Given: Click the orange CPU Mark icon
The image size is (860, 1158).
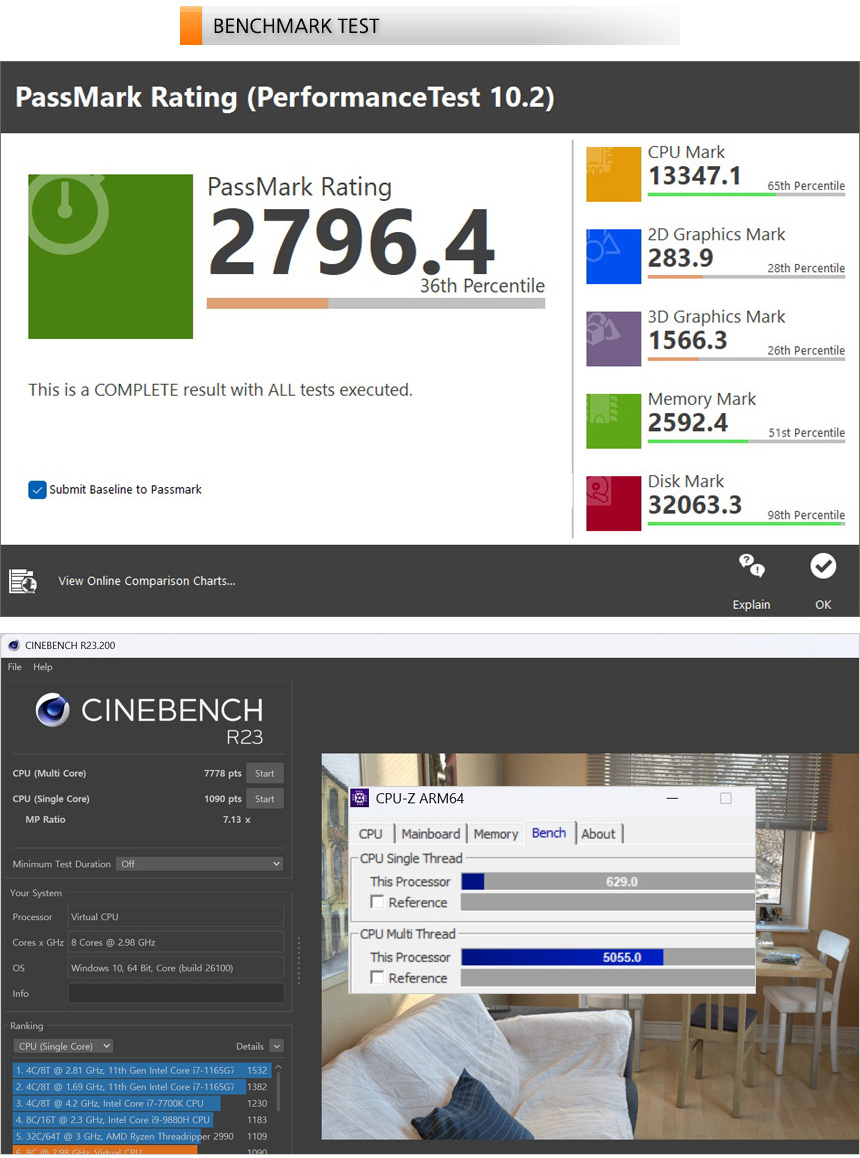Looking at the screenshot, I should tap(613, 174).
